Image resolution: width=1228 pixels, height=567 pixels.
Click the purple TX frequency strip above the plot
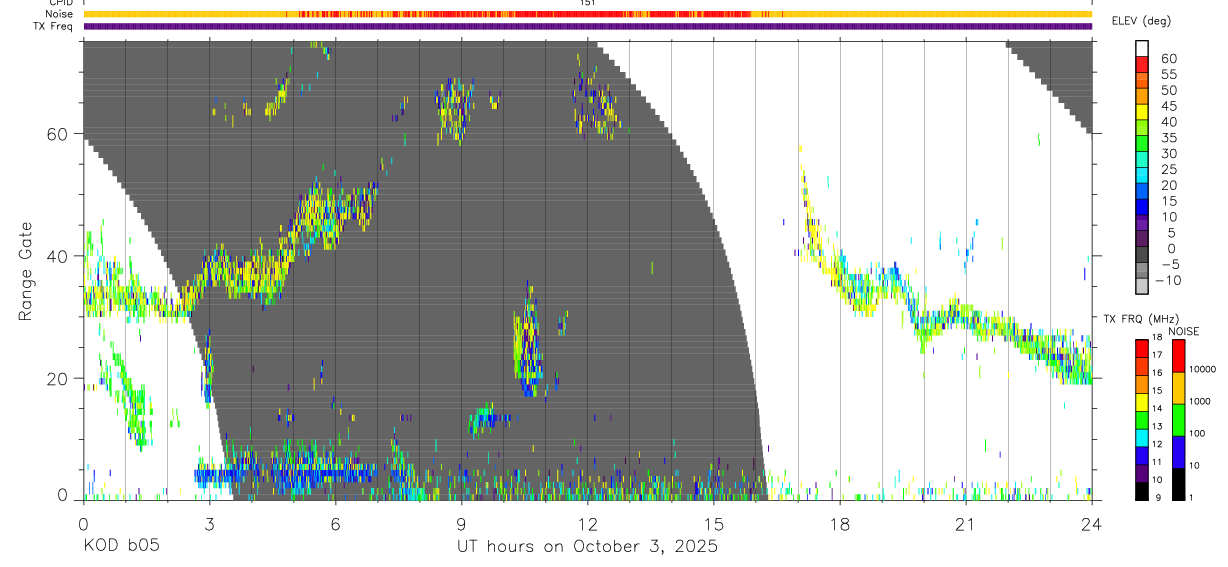[x=587, y=26]
